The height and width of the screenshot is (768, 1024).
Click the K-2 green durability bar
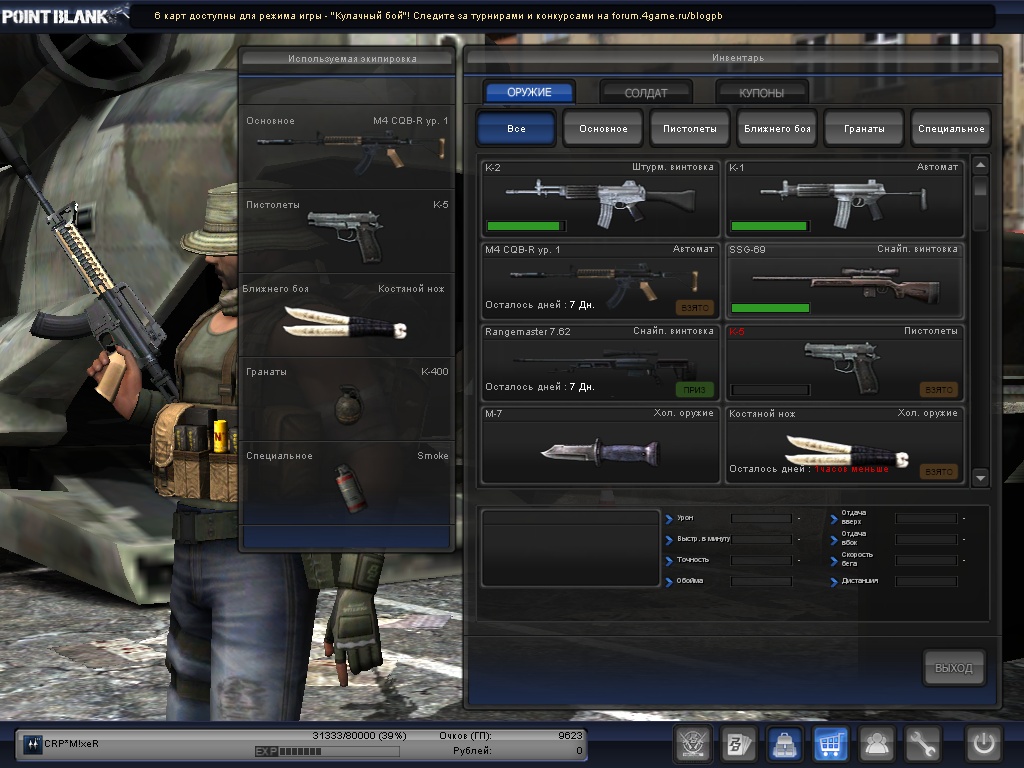(x=525, y=226)
